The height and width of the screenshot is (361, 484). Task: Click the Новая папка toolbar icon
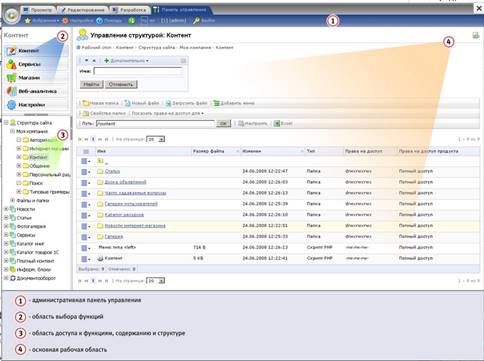[86, 103]
